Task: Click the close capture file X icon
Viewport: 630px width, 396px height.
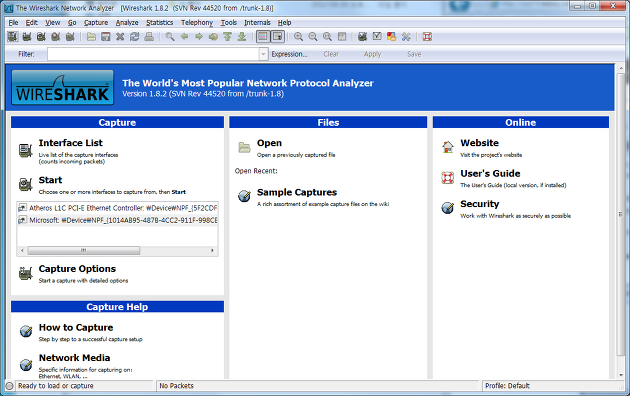Action: tap(120, 37)
